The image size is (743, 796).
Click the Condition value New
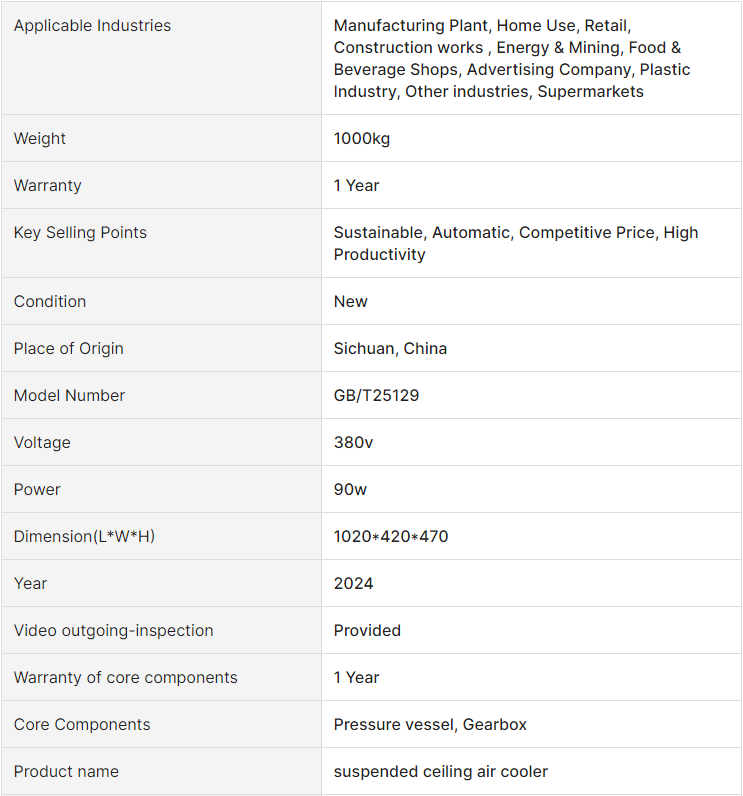click(351, 302)
